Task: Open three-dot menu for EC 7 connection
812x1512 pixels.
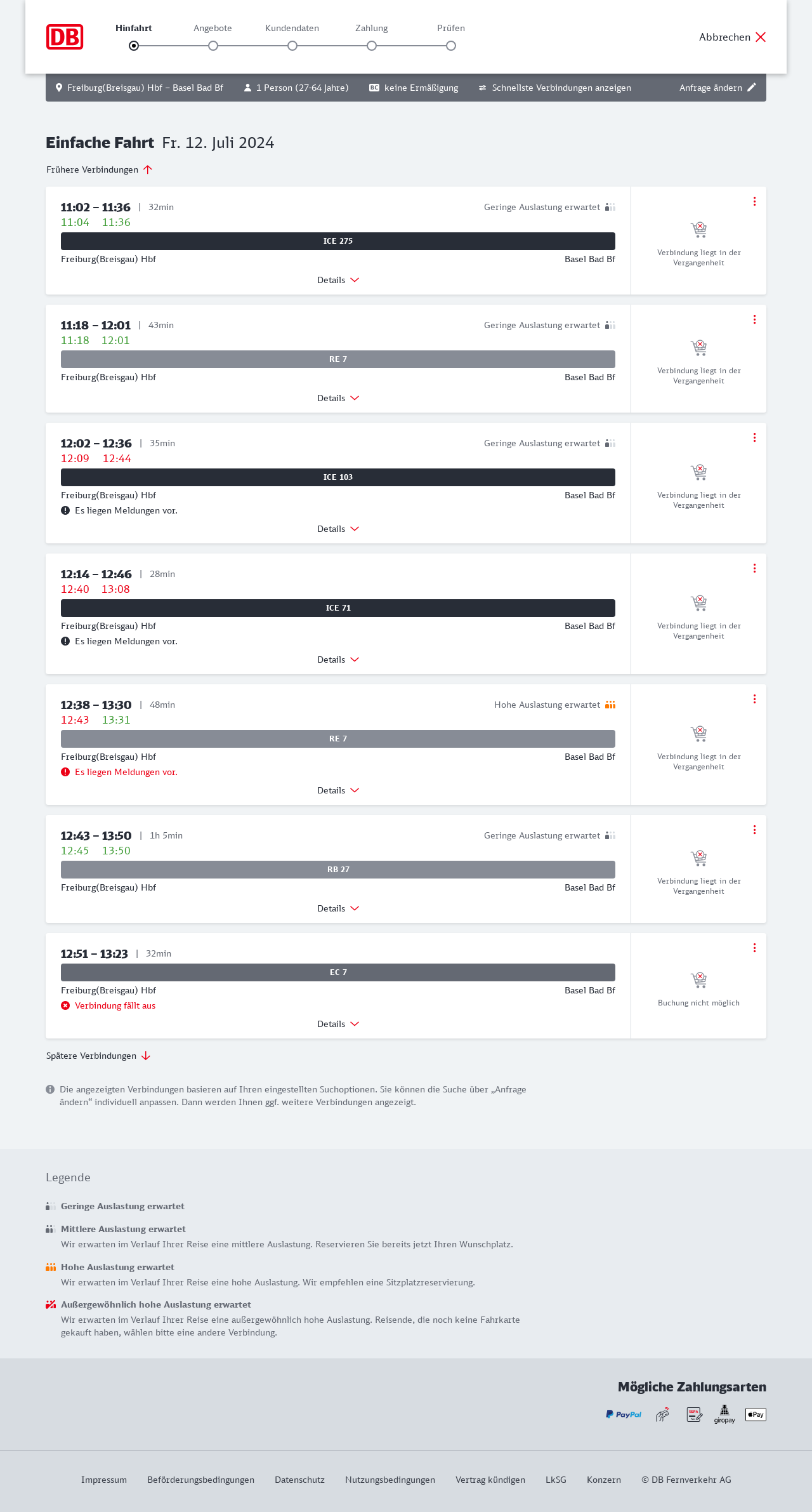Action: click(754, 948)
